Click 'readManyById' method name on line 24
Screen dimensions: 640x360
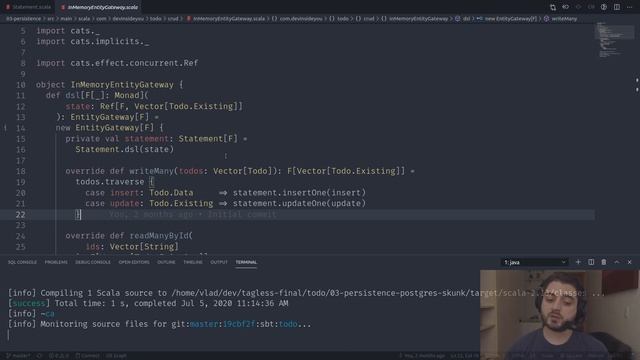[x=159, y=236]
